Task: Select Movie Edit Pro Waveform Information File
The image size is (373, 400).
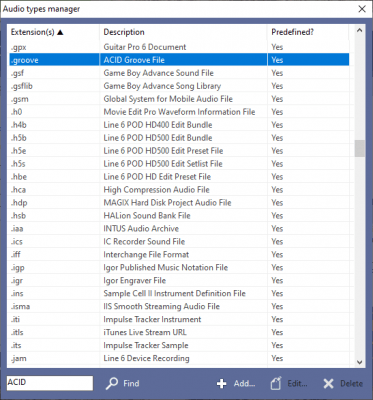Action: [x=179, y=112]
